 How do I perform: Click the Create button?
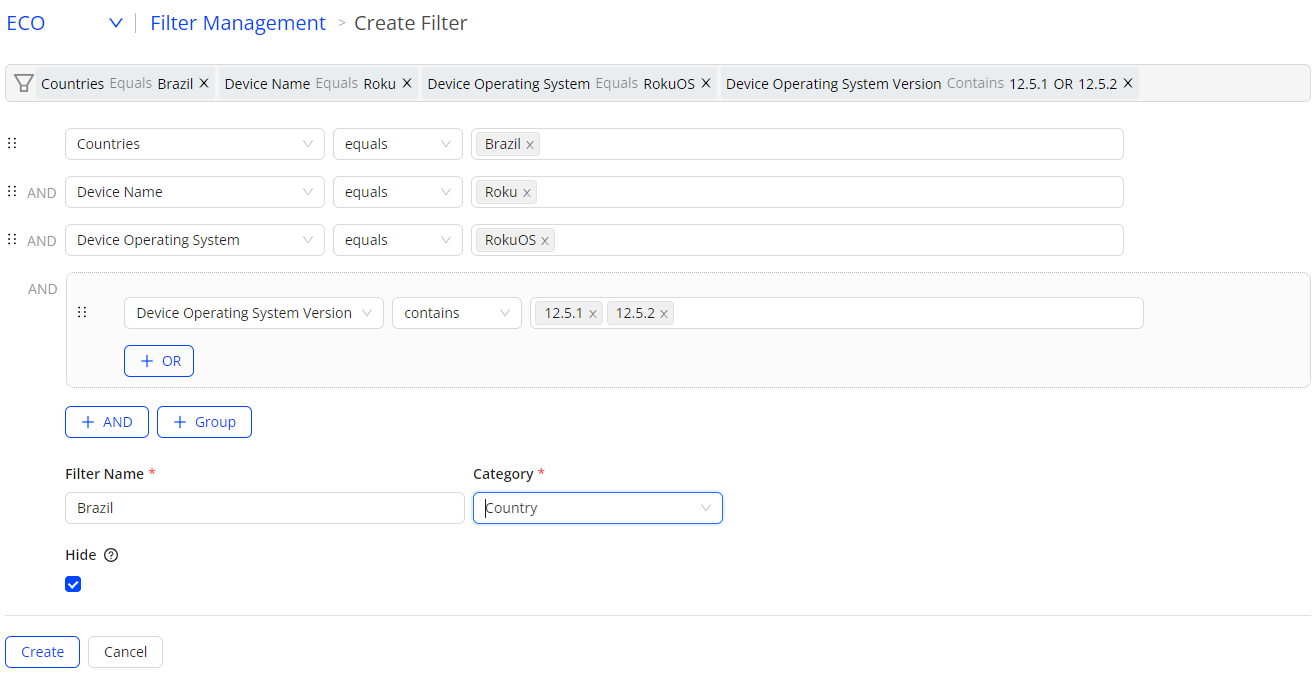[x=43, y=652]
